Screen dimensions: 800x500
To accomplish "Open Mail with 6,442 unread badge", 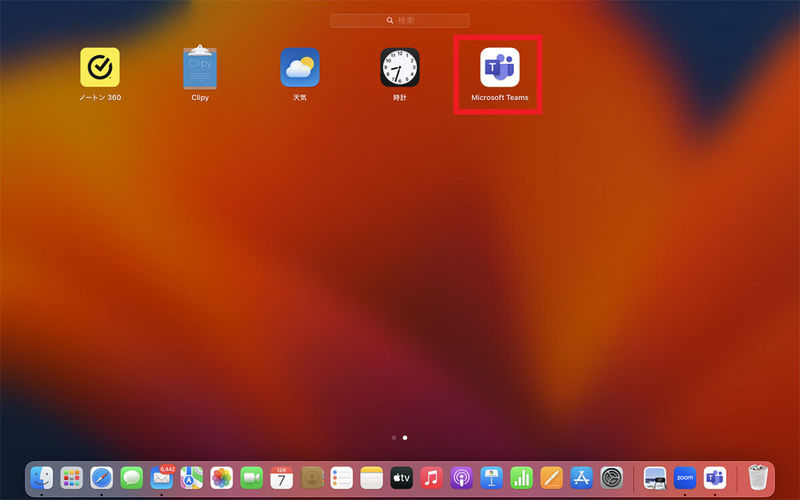I will pos(162,478).
